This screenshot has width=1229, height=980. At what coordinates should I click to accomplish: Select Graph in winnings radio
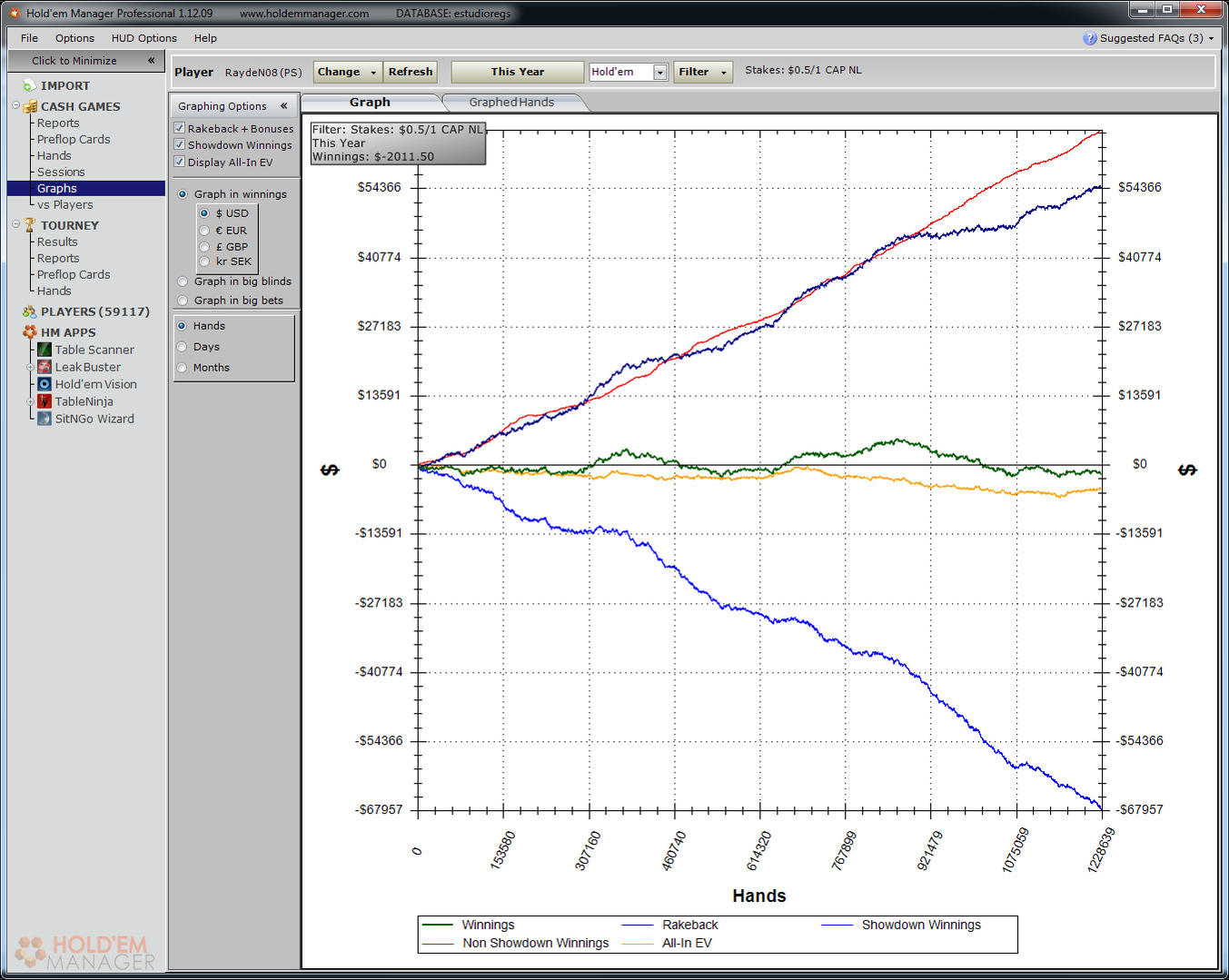(183, 194)
